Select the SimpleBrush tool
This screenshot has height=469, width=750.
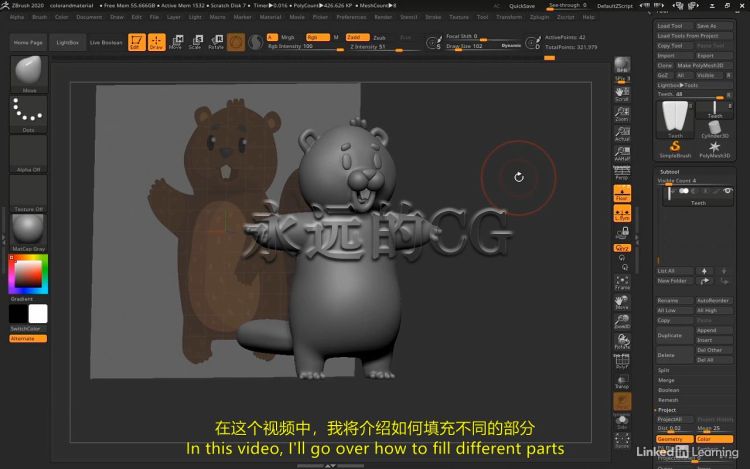point(675,149)
